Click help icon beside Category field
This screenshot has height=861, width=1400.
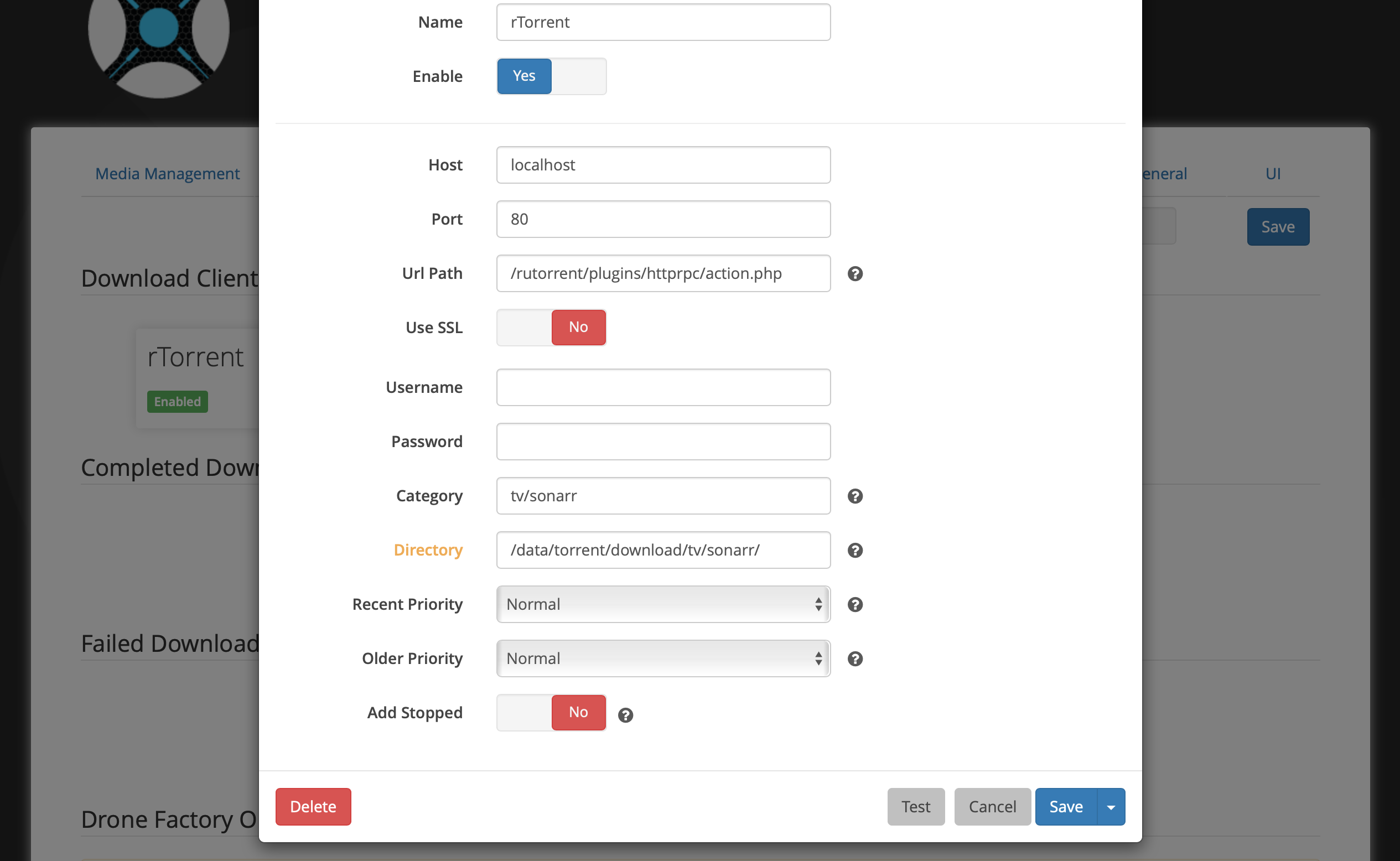point(854,496)
